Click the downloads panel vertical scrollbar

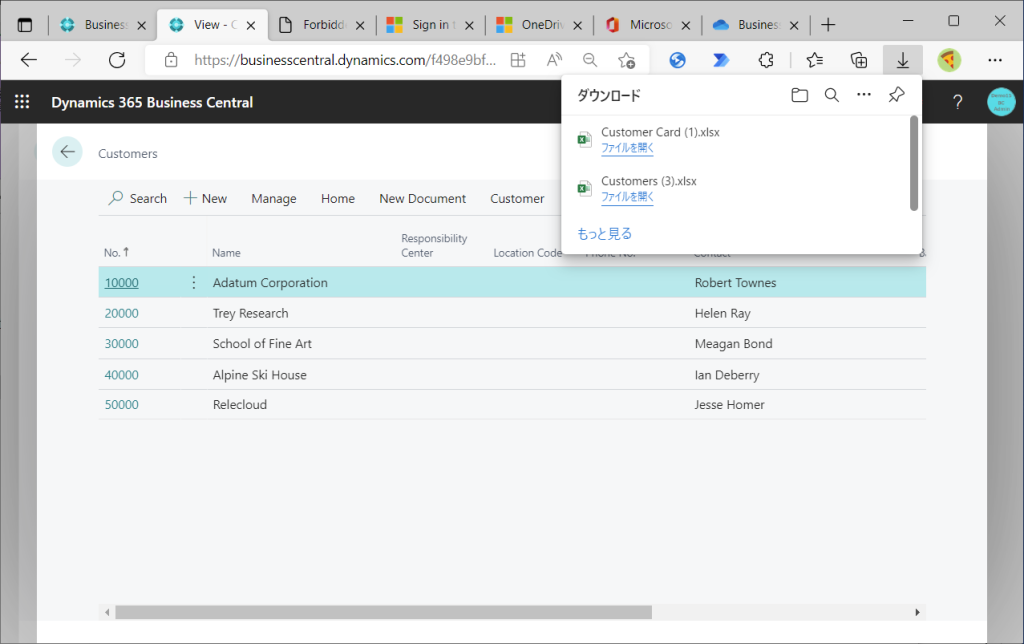coord(914,163)
